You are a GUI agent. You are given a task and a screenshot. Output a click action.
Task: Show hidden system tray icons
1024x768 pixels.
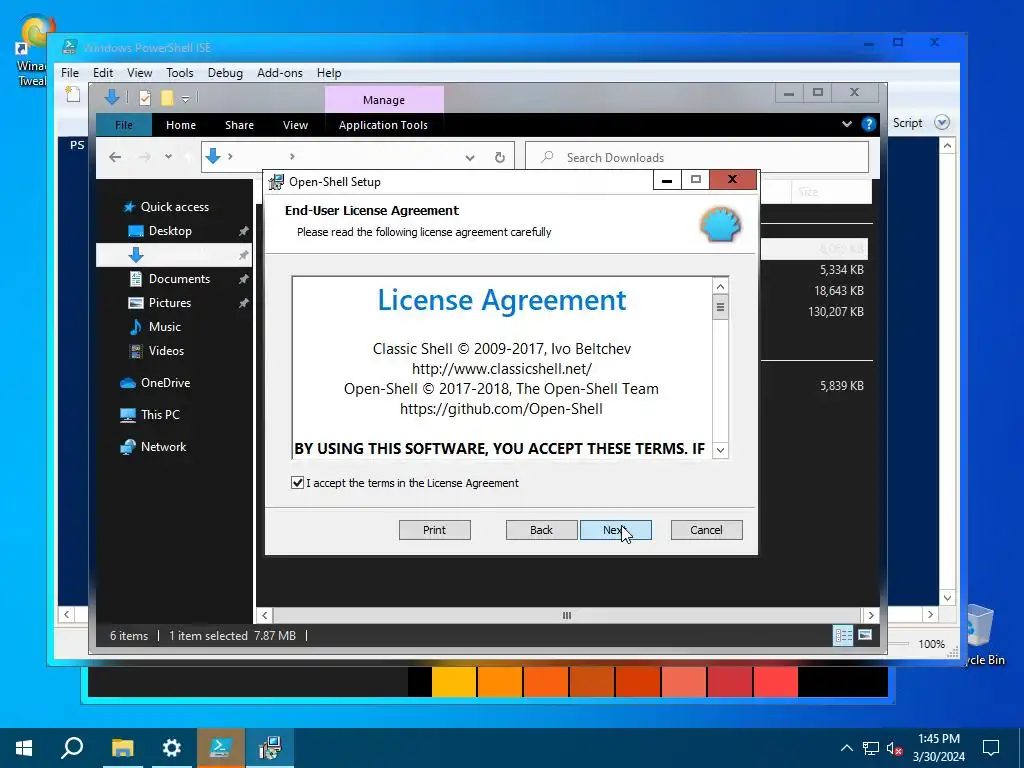846,748
